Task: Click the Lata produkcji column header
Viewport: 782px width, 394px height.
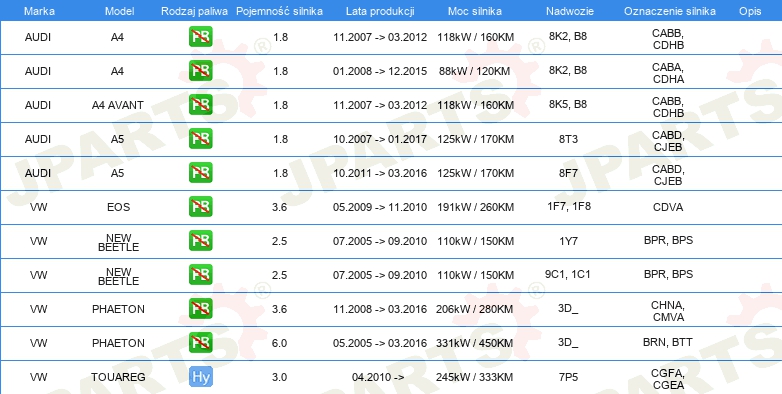Action: point(380,11)
